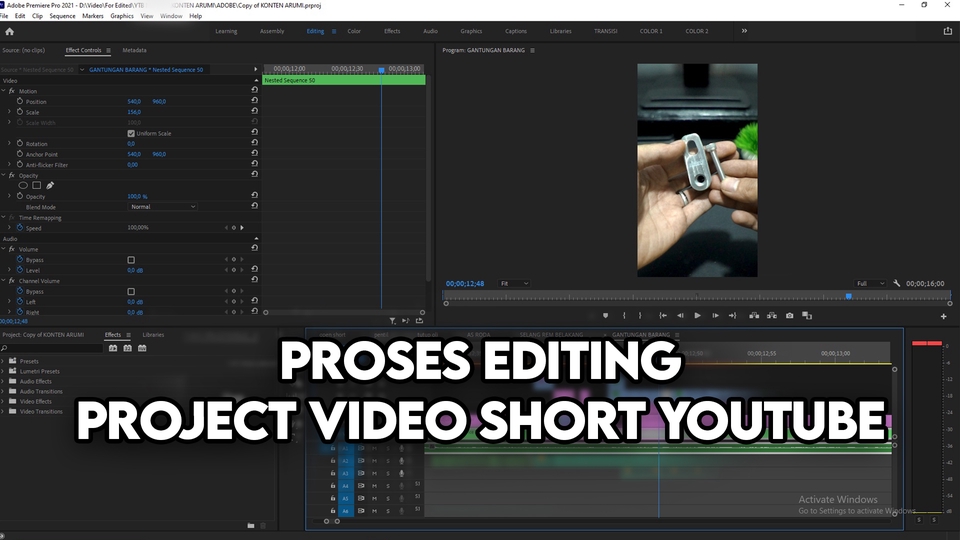
Task: Click the Mark Out button
Action: 640,315
